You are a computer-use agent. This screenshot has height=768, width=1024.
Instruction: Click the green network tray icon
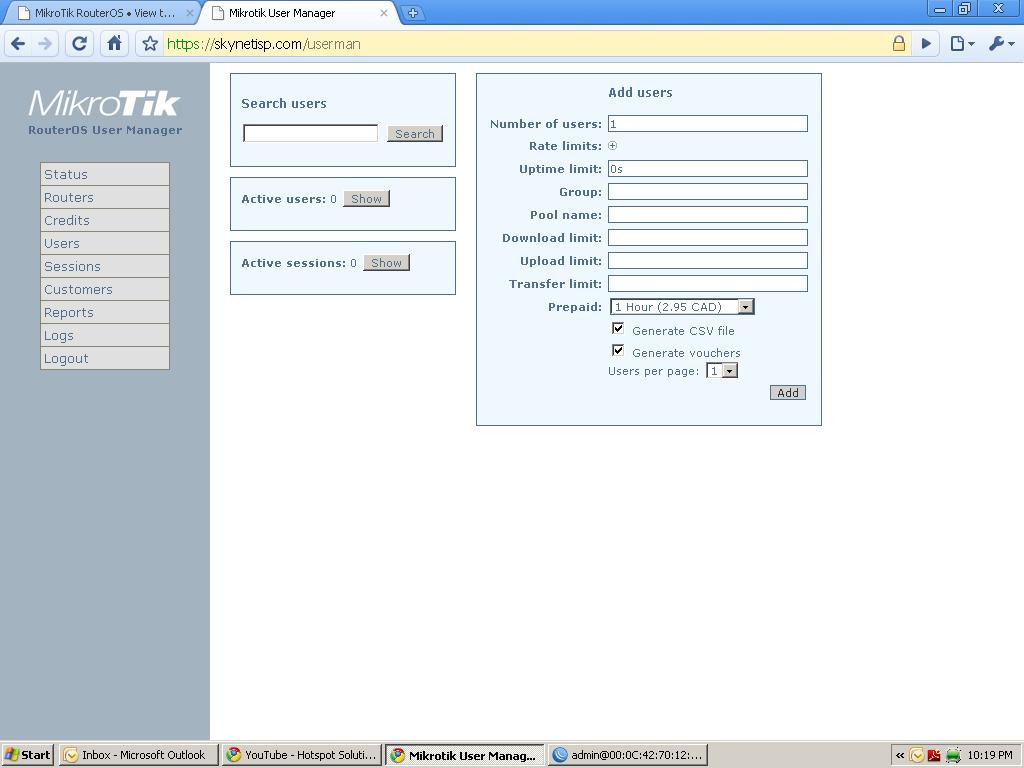[953, 756]
